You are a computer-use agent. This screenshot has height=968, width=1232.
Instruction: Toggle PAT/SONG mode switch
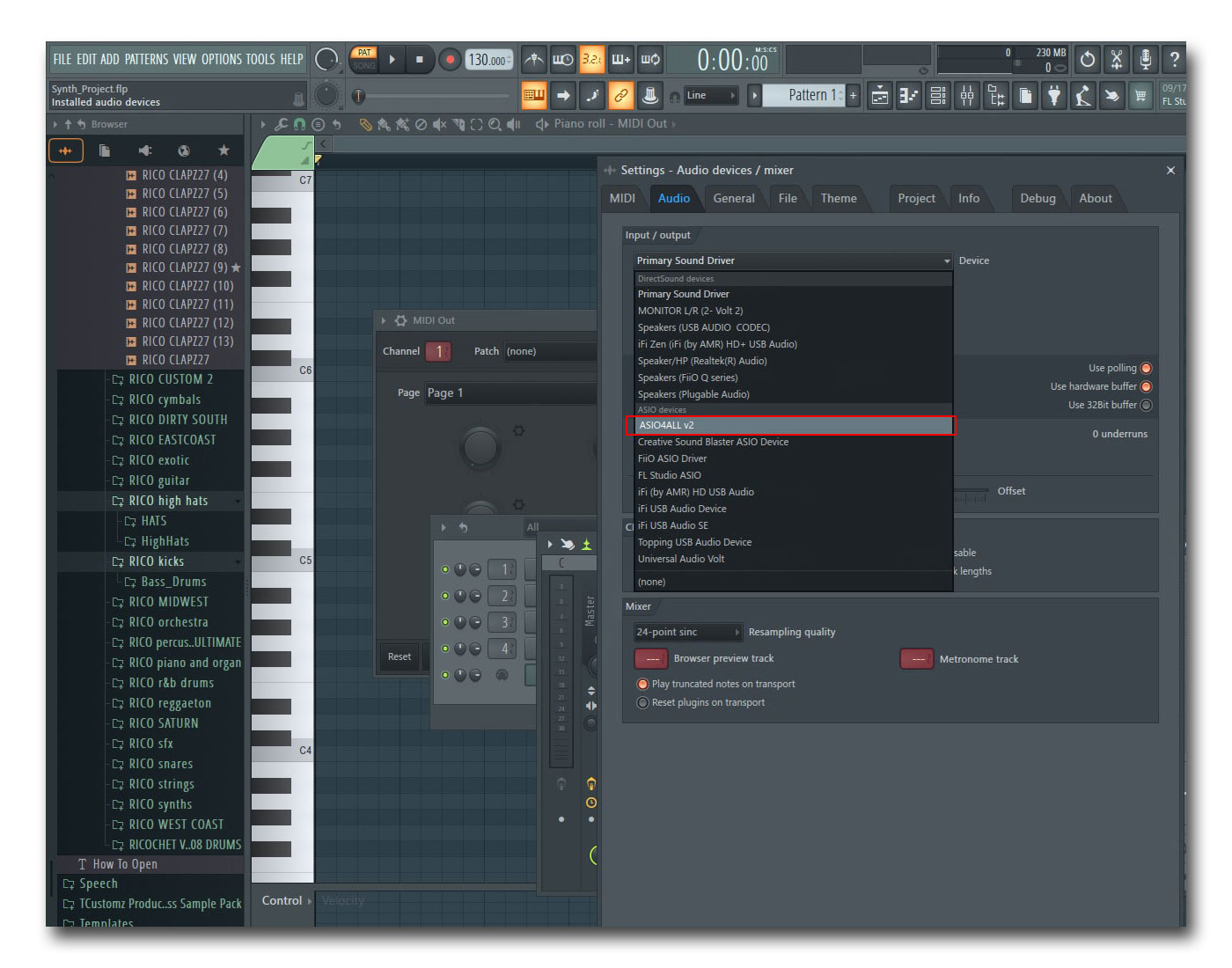click(364, 59)
